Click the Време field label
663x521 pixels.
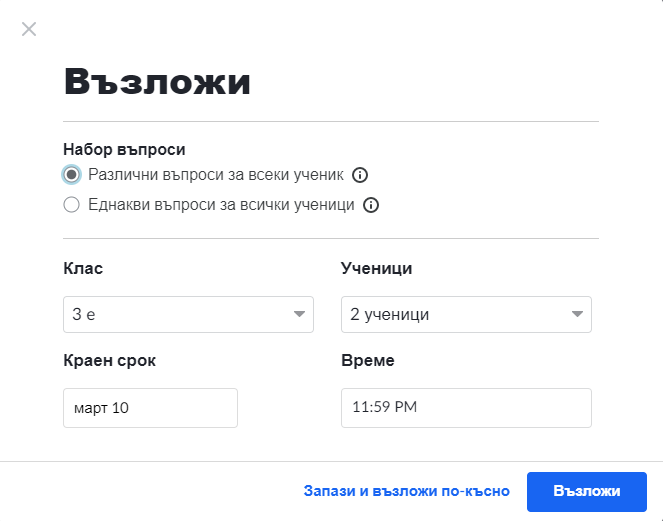pyautogui.click(x=368, y=360)
